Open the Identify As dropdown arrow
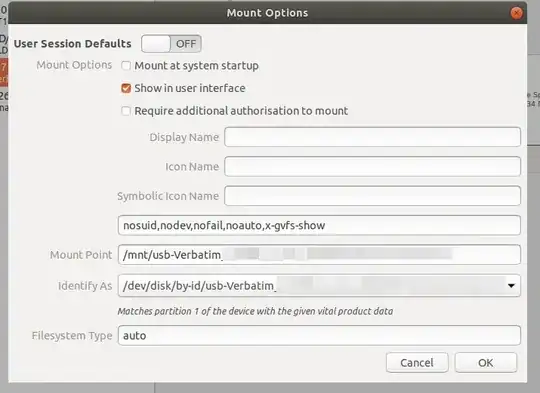The height and width of the screenshot is (393, 540). (511, 286)
